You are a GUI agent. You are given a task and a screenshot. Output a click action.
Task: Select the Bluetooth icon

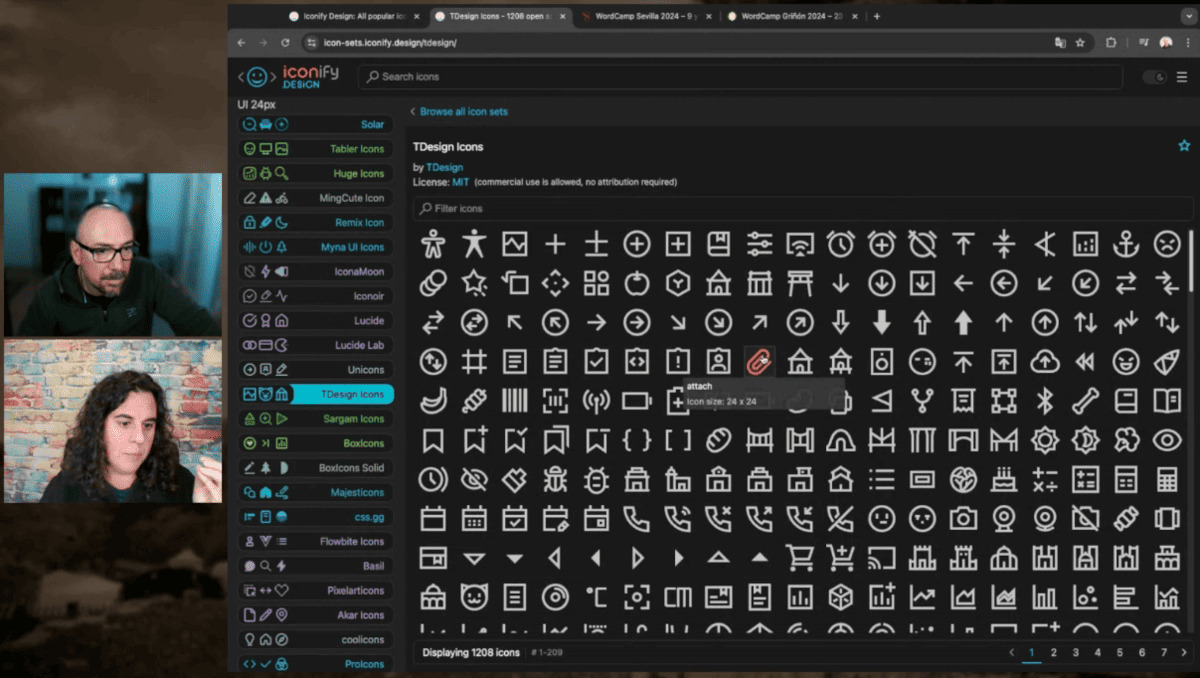point(1044,401)
